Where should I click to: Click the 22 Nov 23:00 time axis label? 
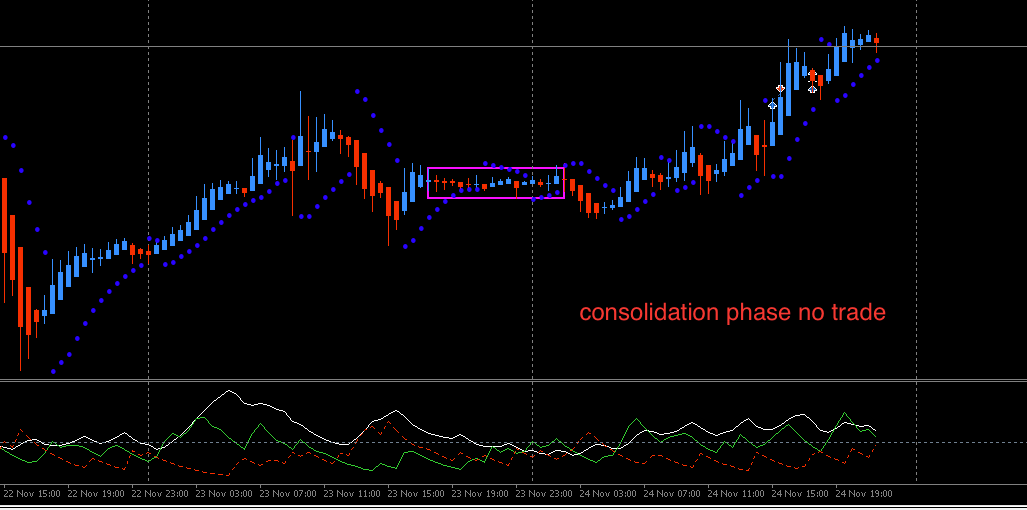pyautogui.click(x=160, y=493)
